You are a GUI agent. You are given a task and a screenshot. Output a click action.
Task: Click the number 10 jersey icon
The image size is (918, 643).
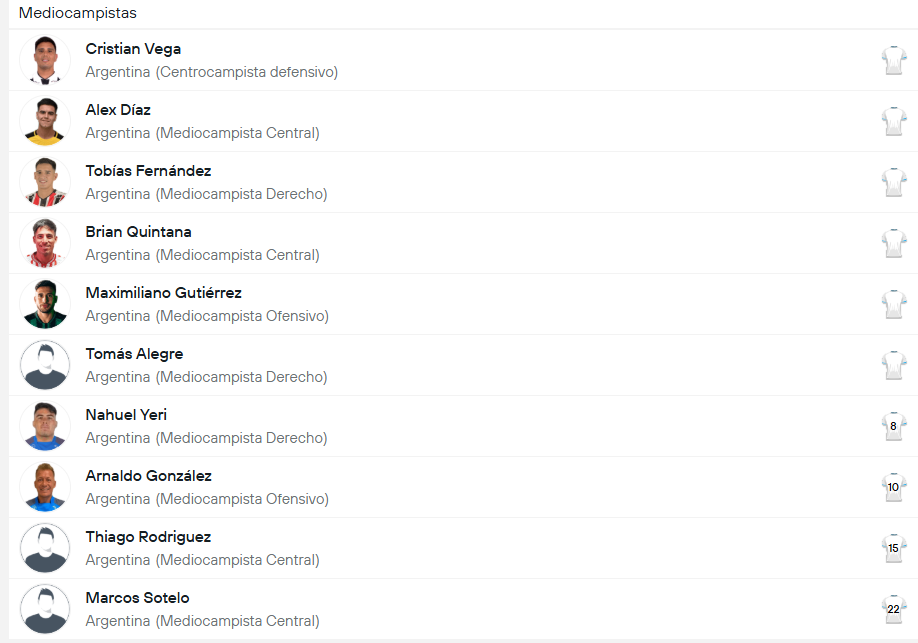click(893, 487)
